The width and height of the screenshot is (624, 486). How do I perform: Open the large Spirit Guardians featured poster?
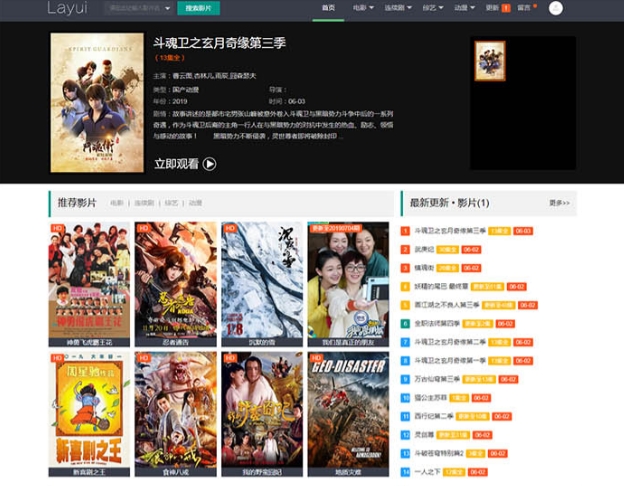[97, 103]
